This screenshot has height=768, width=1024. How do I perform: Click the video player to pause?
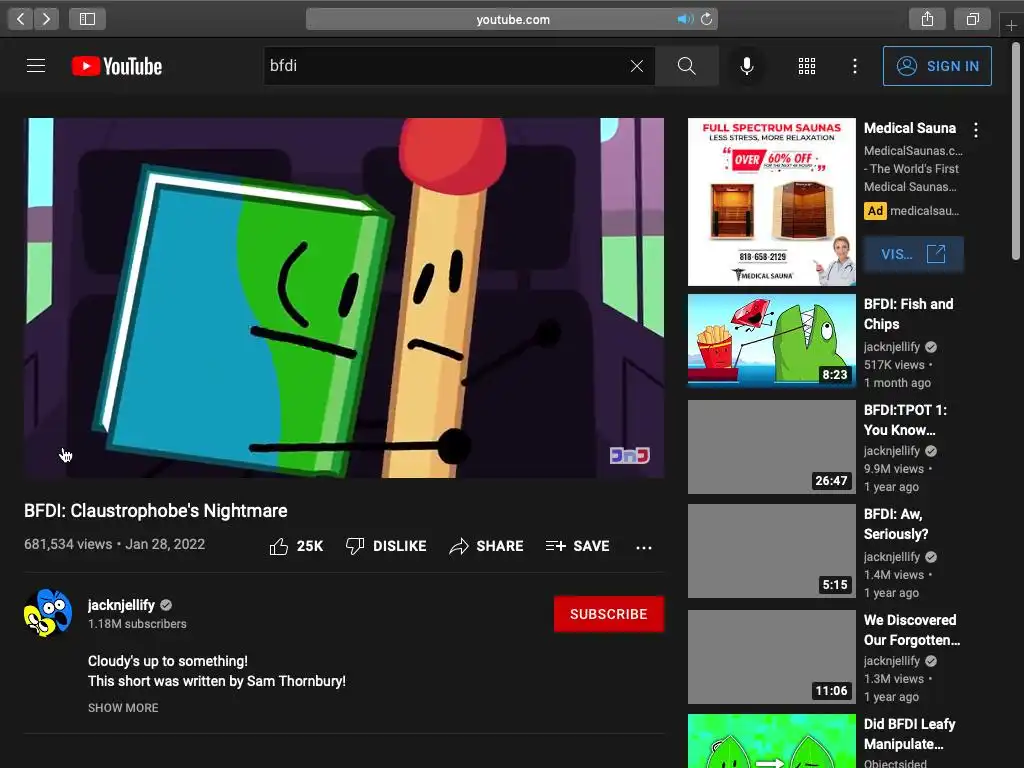[x=344, y=298]
